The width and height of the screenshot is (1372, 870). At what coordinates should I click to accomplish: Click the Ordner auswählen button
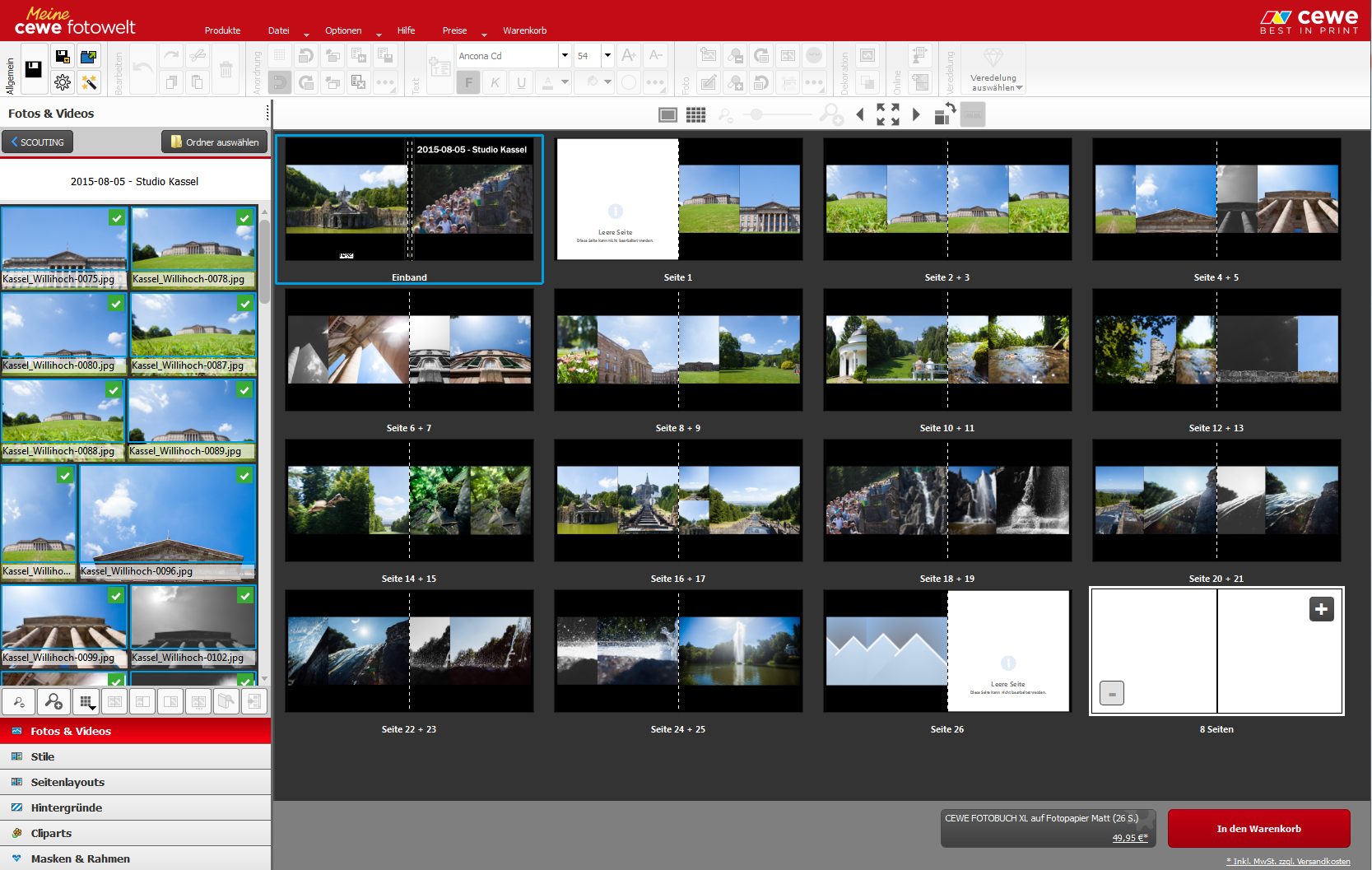point(214,142)
